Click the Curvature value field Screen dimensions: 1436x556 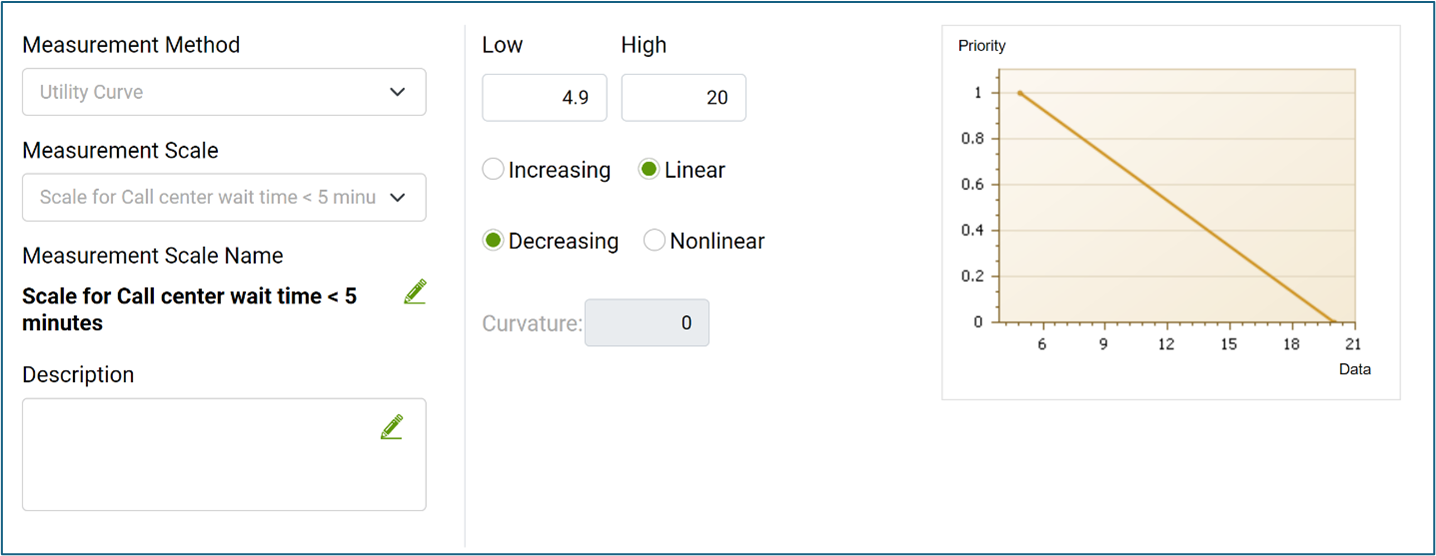tap(647, 323)
